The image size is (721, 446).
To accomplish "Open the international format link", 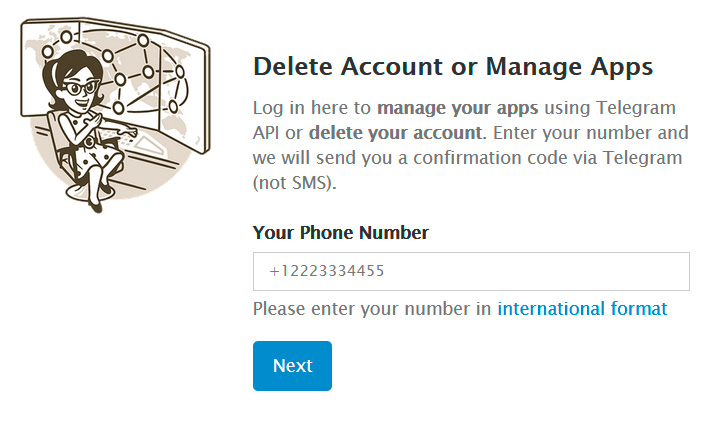I will click(x=582, y=309).
